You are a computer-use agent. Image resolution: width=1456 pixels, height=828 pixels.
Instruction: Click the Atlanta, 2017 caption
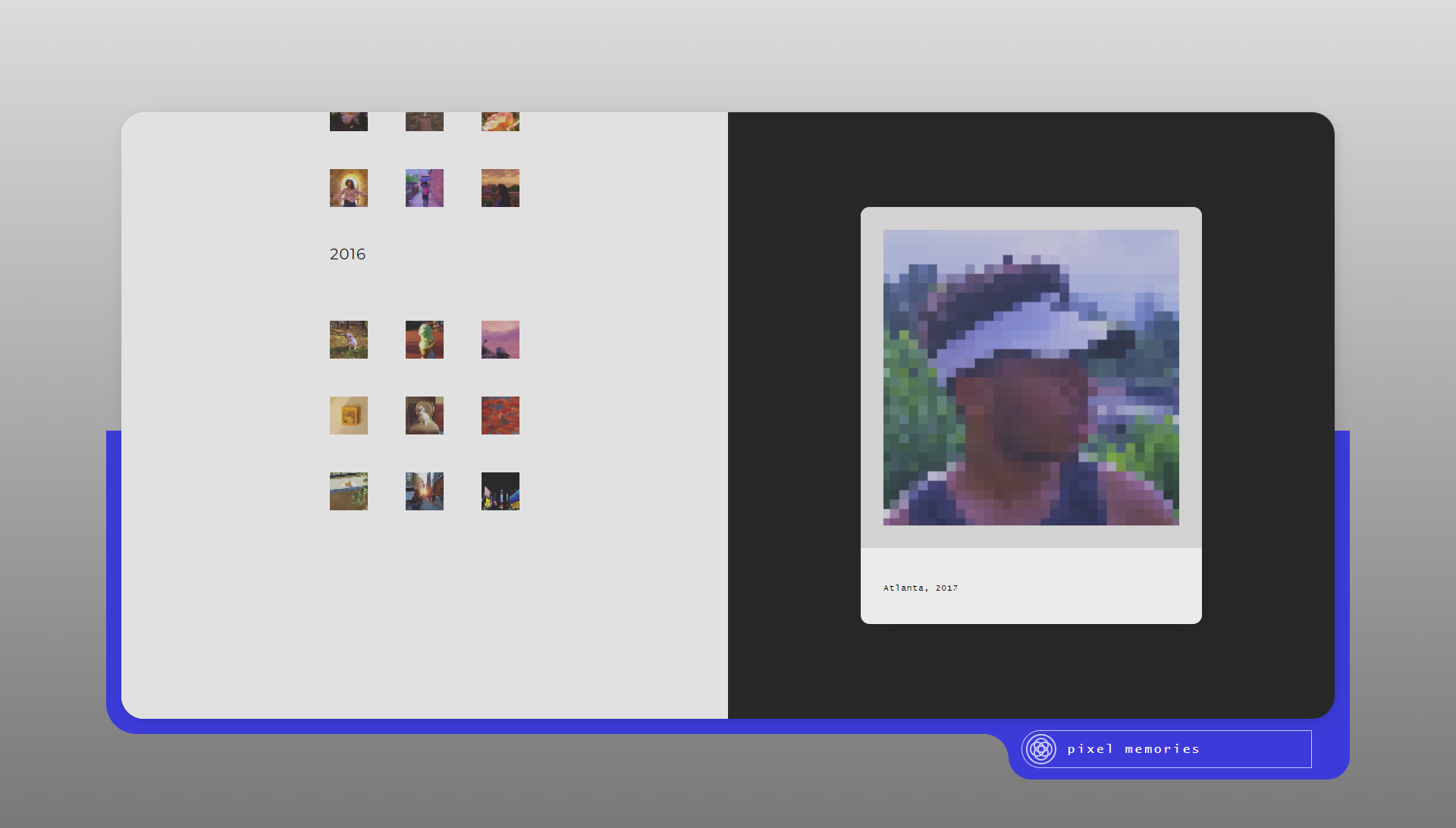click(920, 588)
